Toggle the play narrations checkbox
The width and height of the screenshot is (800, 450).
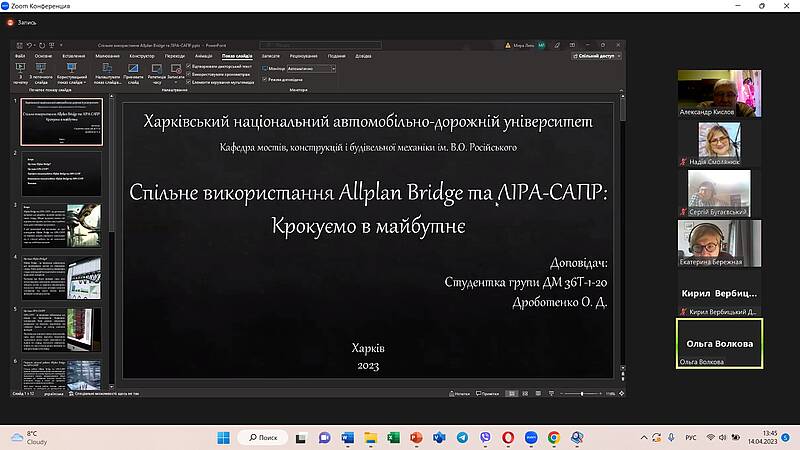point(189,66)
